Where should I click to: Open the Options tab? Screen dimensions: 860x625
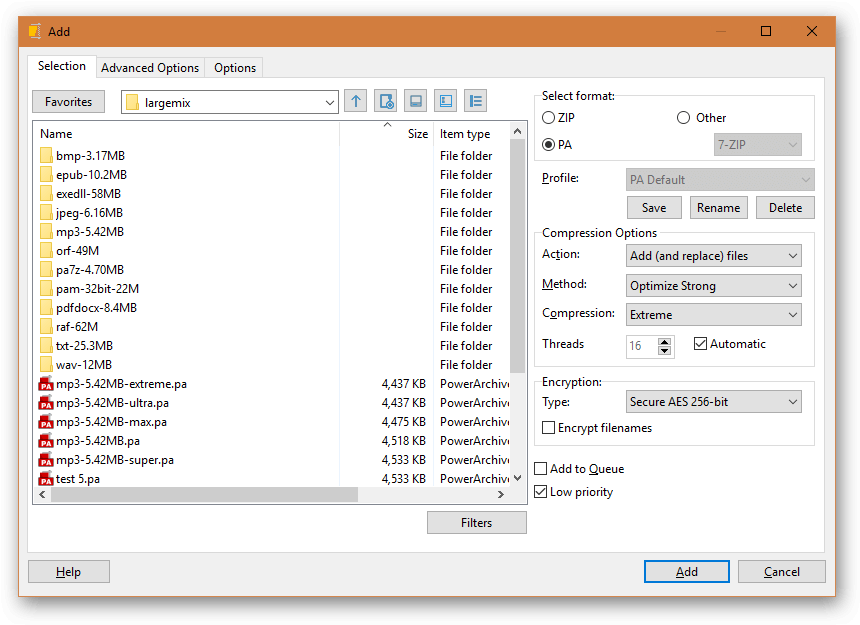[235, 68]
